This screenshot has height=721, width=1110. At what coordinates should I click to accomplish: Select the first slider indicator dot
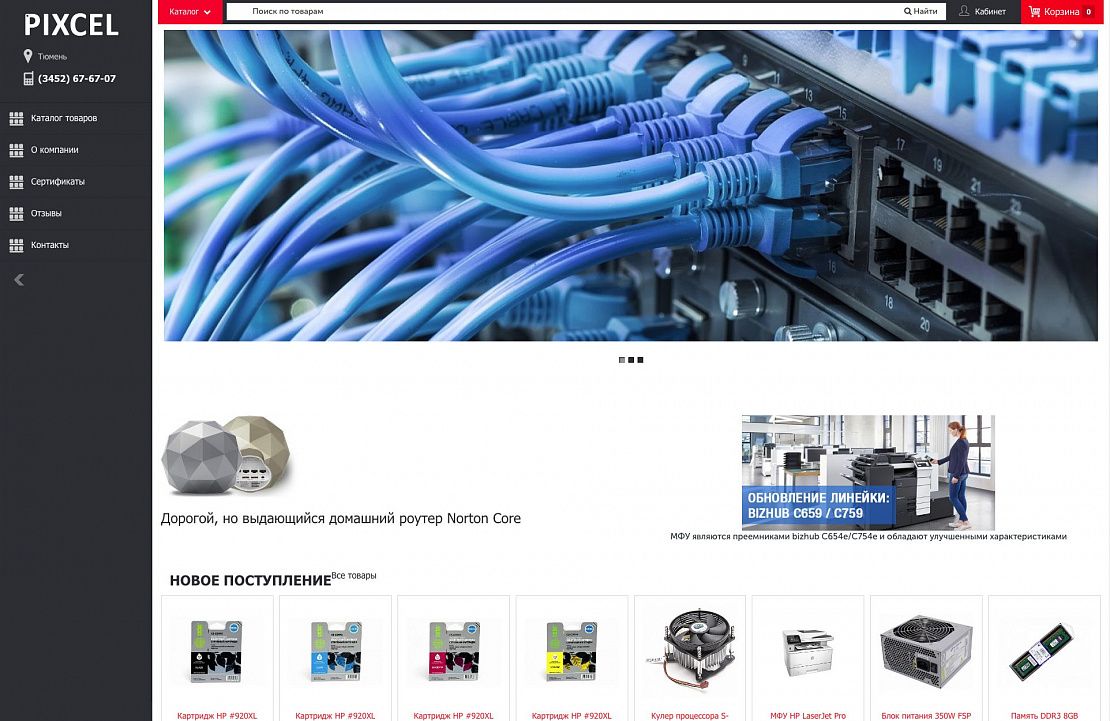(622, 360)
